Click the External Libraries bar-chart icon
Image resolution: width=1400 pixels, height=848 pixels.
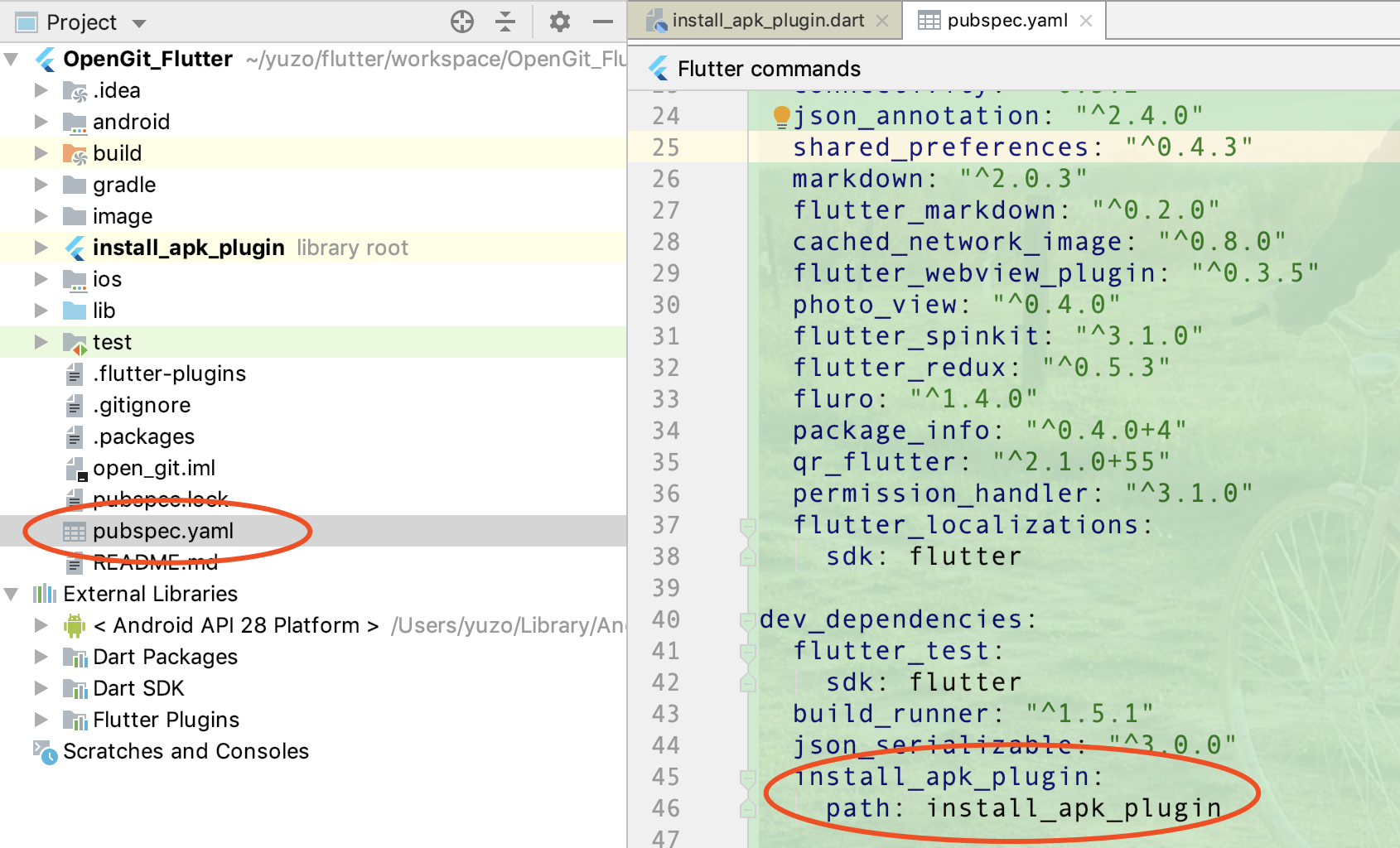(45, 594)
